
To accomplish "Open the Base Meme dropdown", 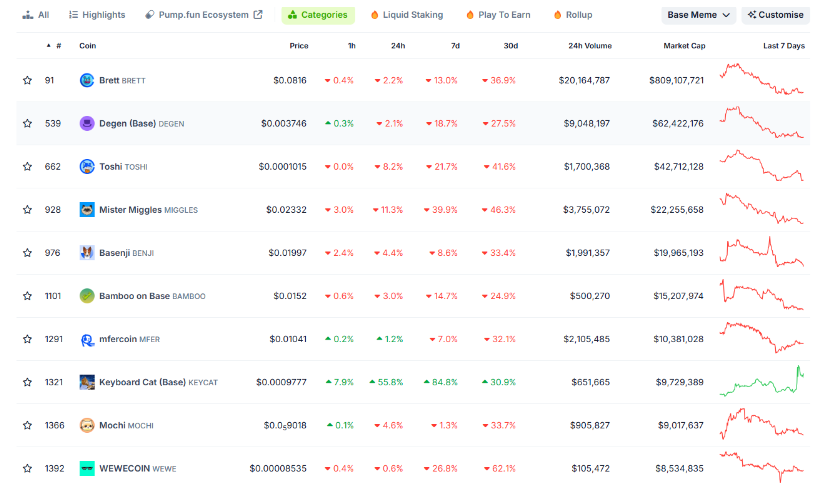I will [698, 15].
